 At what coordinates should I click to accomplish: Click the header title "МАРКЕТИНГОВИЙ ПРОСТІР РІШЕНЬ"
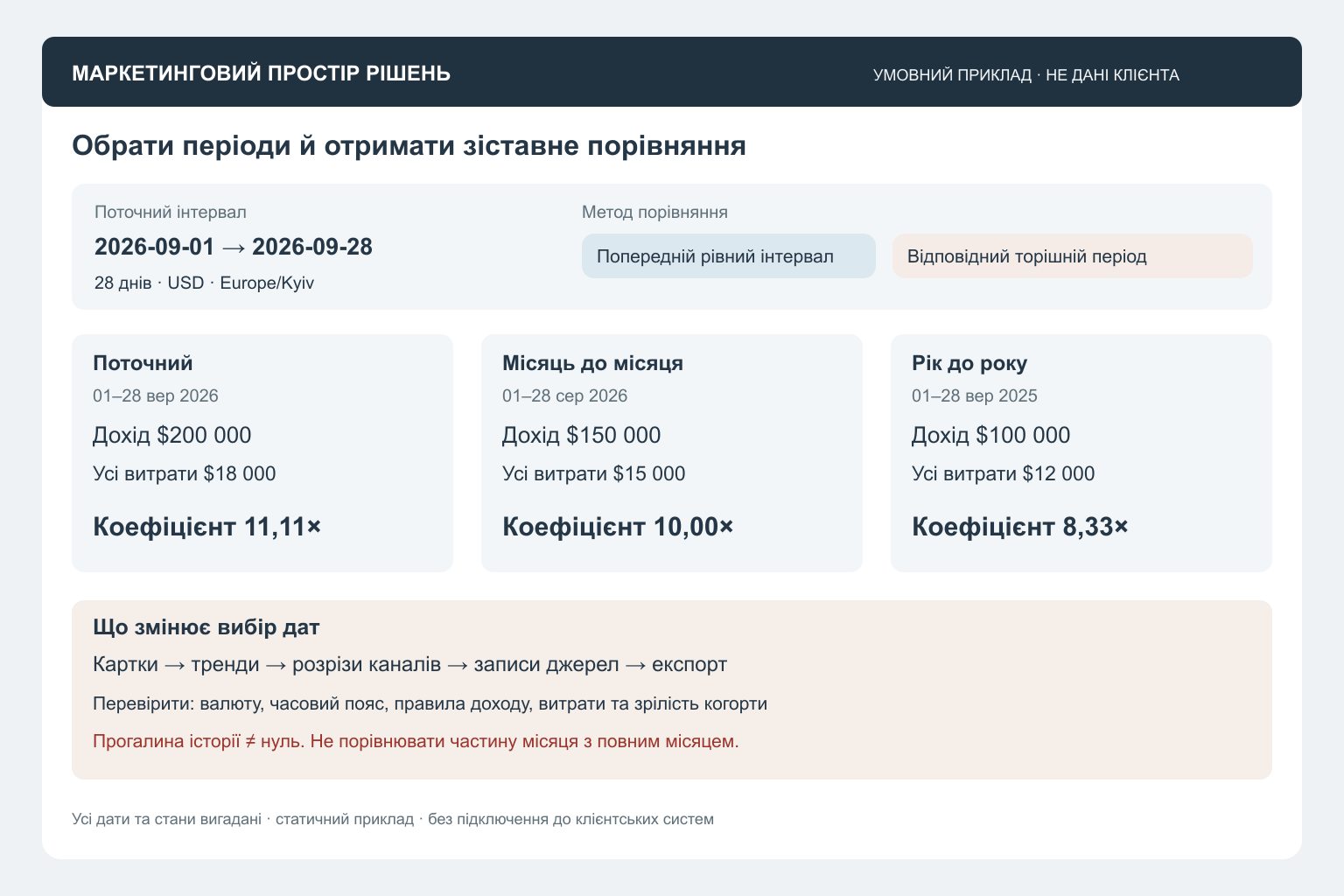[262, 73]
